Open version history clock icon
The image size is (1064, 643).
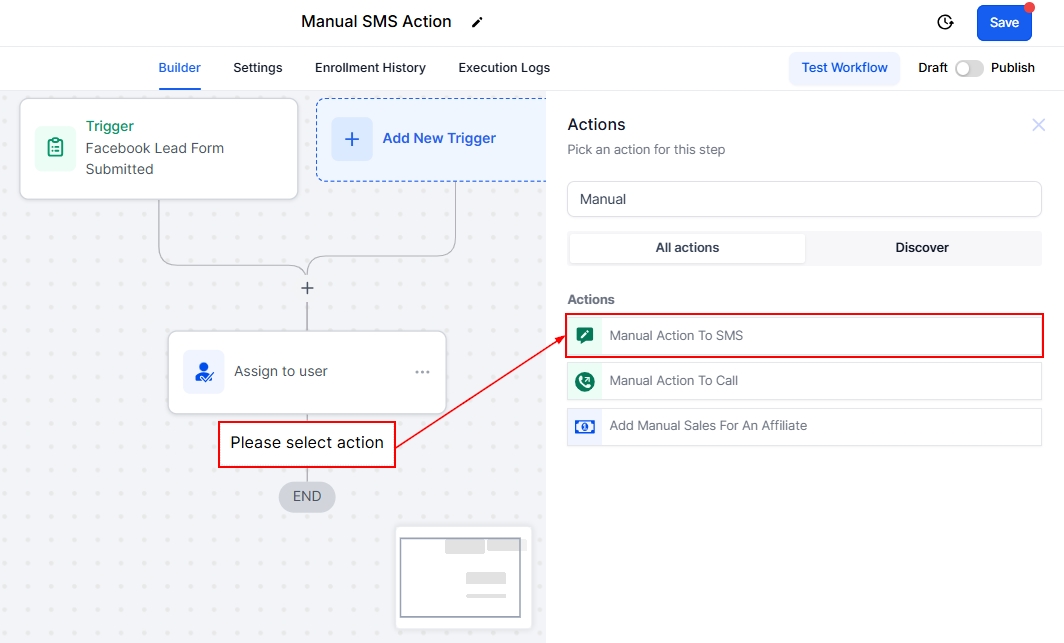(x=945, y=22)
